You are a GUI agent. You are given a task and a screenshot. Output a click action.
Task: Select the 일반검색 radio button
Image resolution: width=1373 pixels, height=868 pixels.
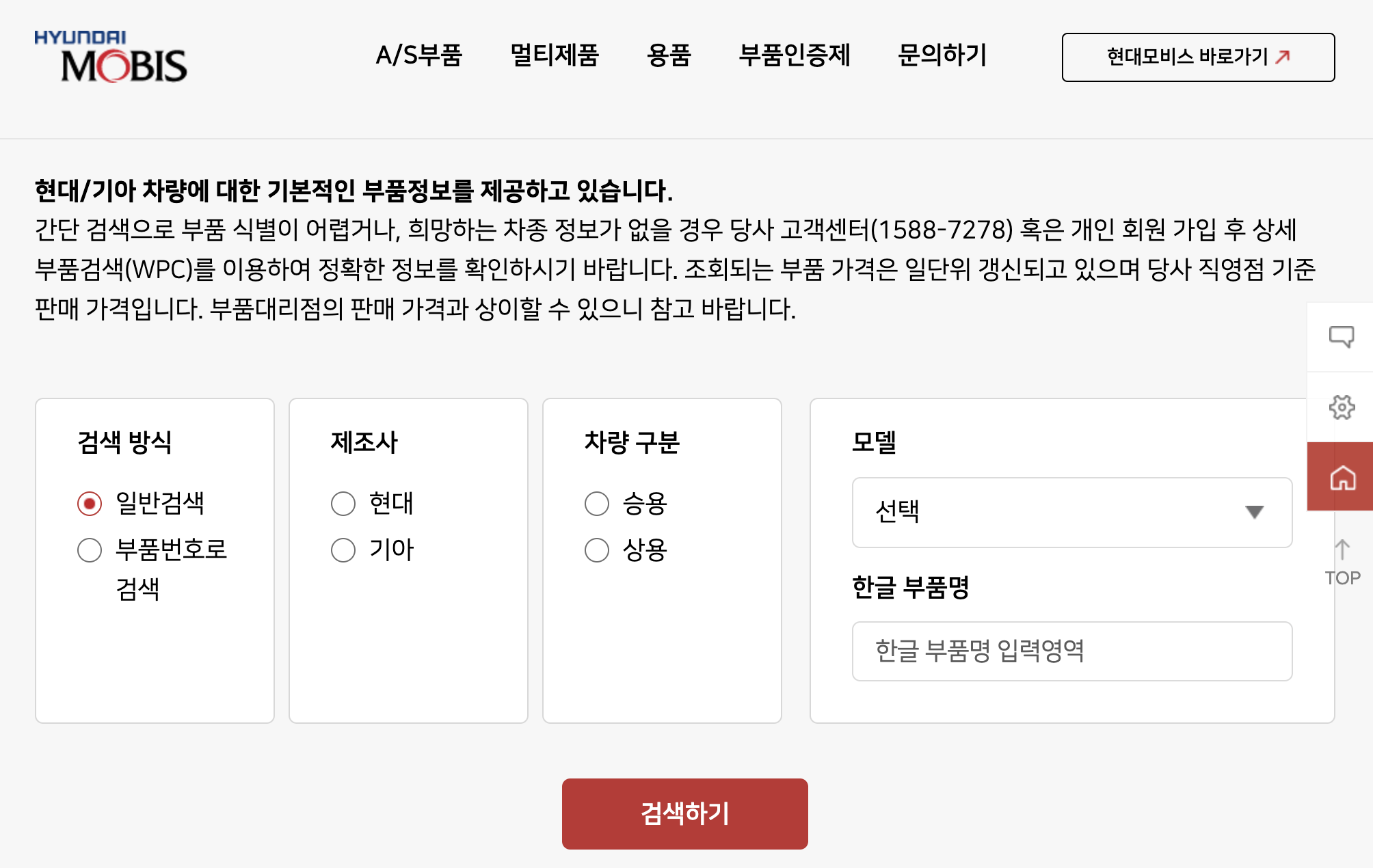[x=90, y=504]
